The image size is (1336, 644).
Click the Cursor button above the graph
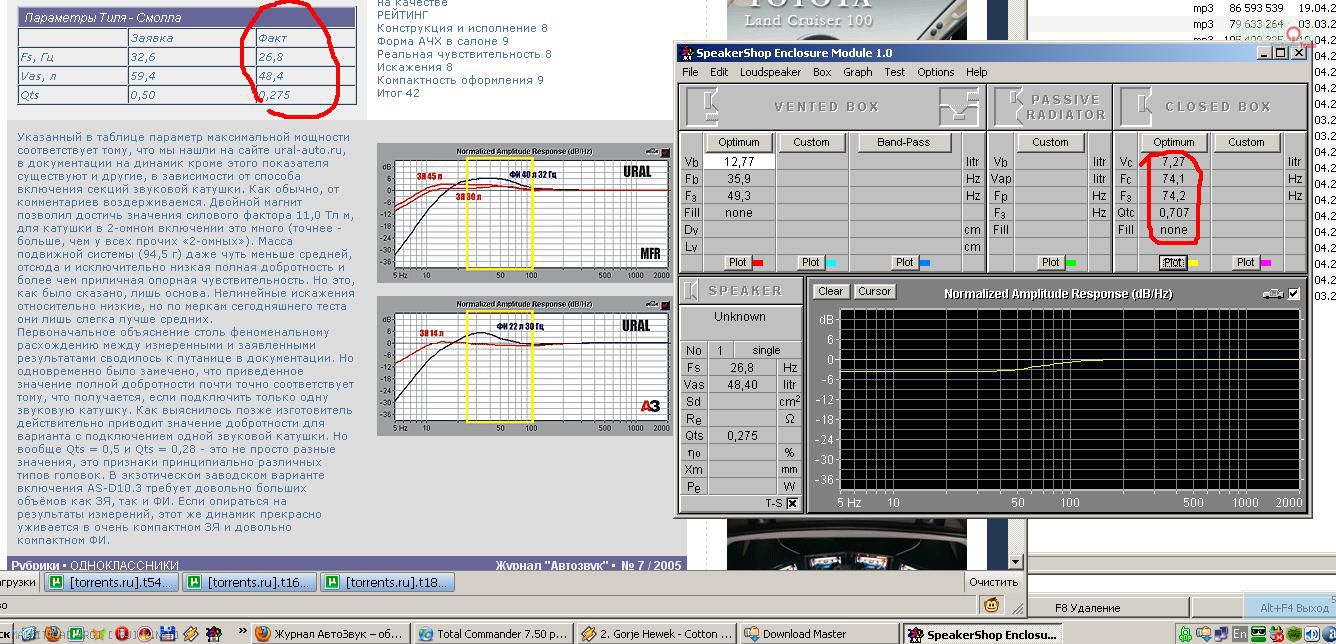click(x=874, y=291)
